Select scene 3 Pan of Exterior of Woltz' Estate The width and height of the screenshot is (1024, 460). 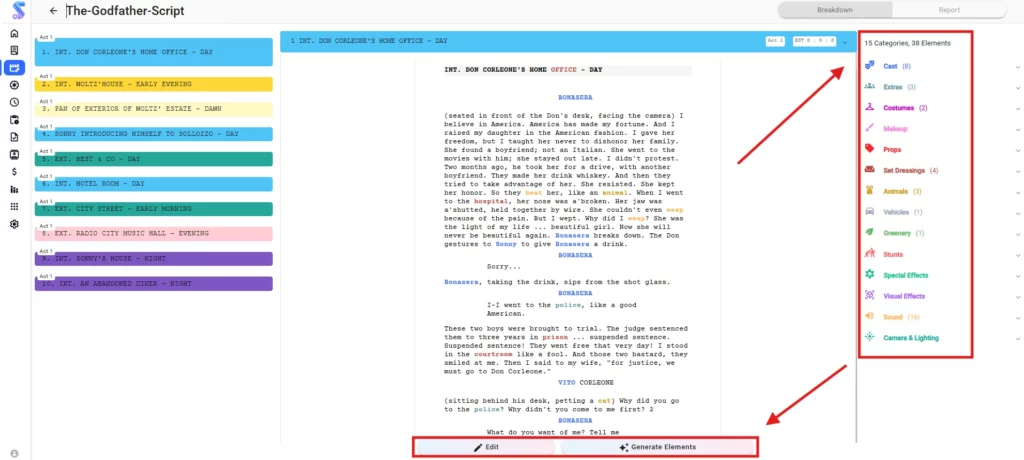(153, 109)
